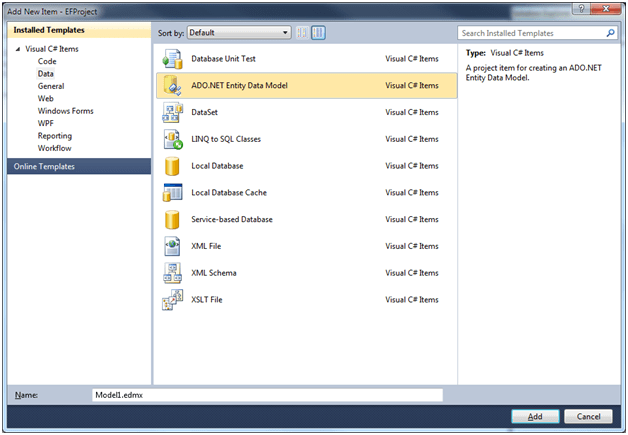Select the Local Database Cache label
Screen dimensions: 628x435
tap(229, 193)
